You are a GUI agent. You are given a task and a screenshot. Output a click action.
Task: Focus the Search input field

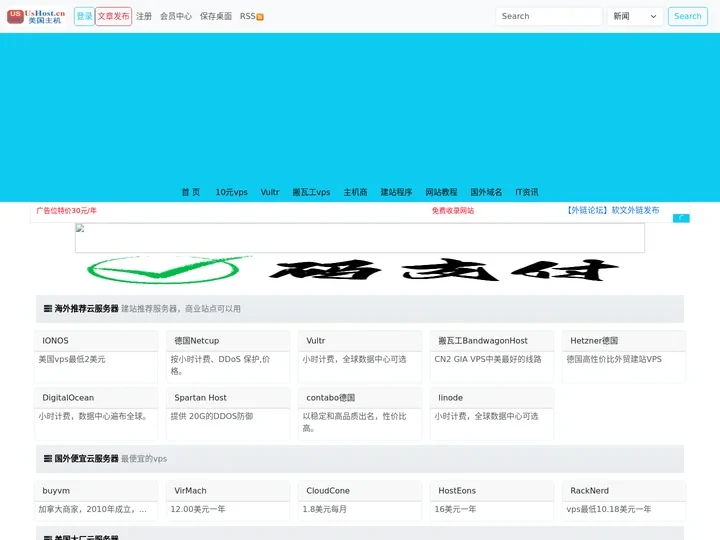(x=549, y=17)
